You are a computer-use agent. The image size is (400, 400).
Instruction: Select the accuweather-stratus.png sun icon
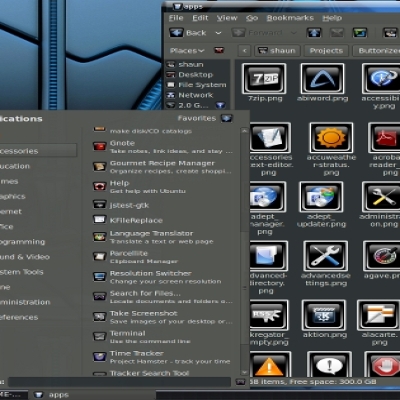pyautogui.click(x=331, y=138)
